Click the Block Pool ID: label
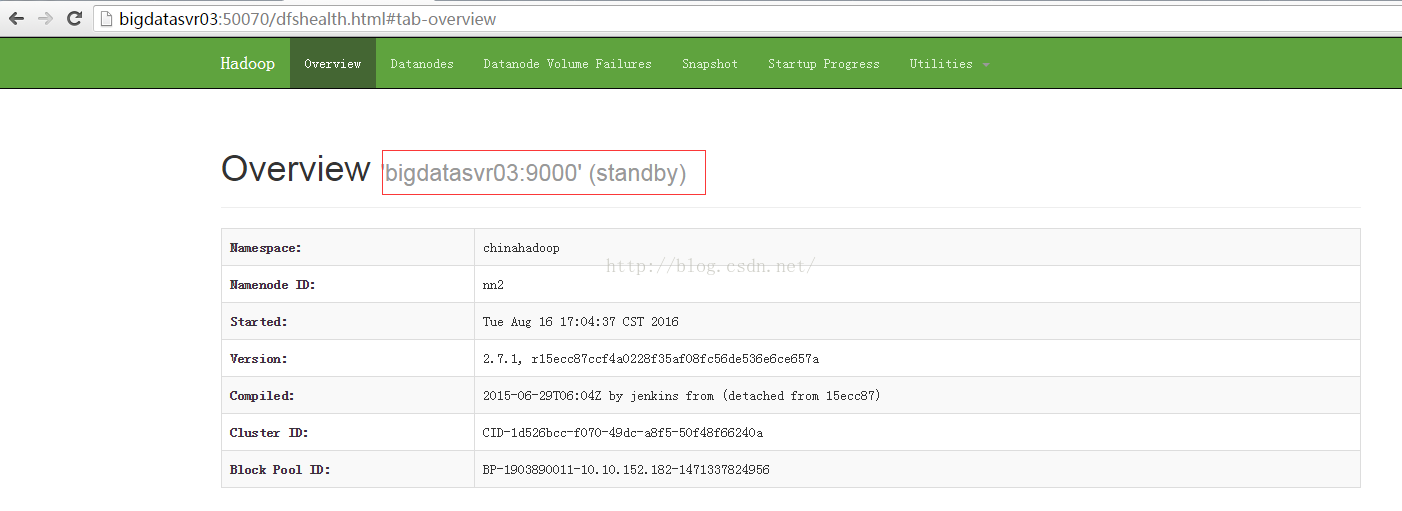The width and height of the screenshot is (1402, 511). 280,469
